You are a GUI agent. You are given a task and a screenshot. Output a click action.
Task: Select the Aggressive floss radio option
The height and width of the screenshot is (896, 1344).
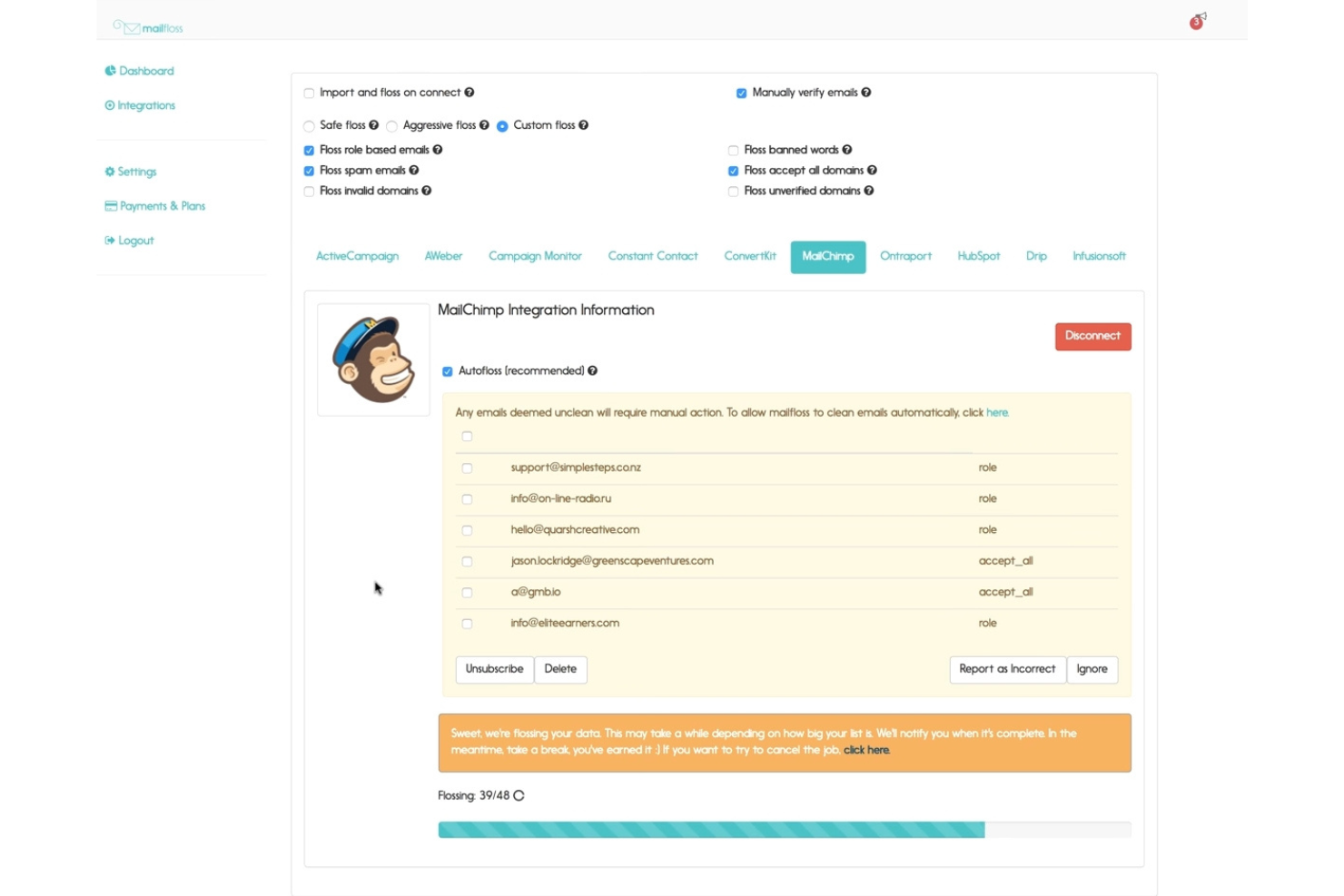coord(391,126)
